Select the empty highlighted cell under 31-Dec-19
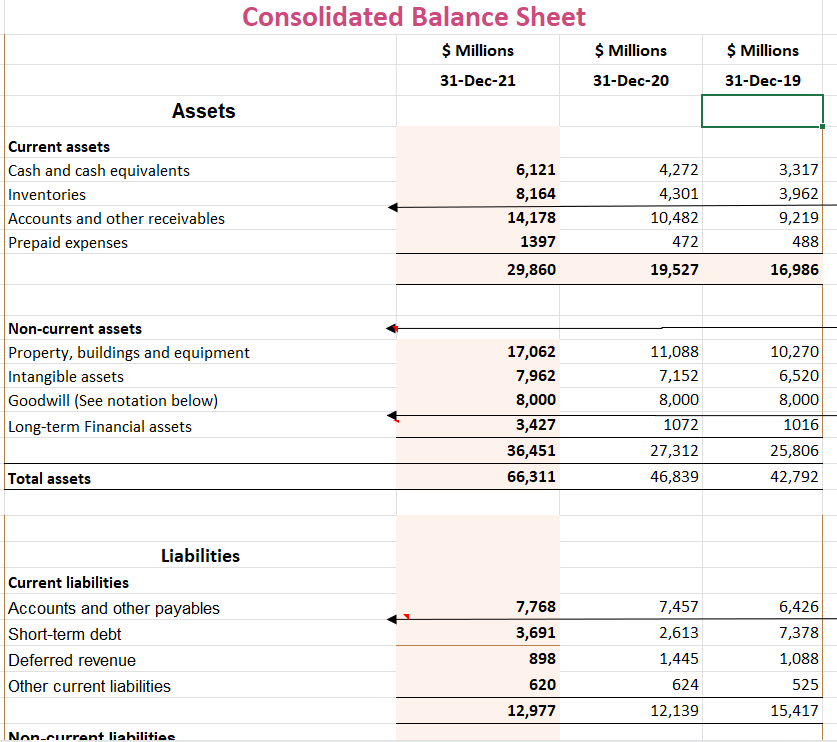 [762, 111]
